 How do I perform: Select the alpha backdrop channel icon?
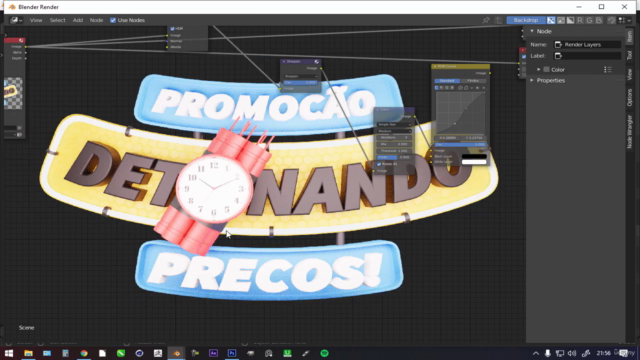[571, 20]
